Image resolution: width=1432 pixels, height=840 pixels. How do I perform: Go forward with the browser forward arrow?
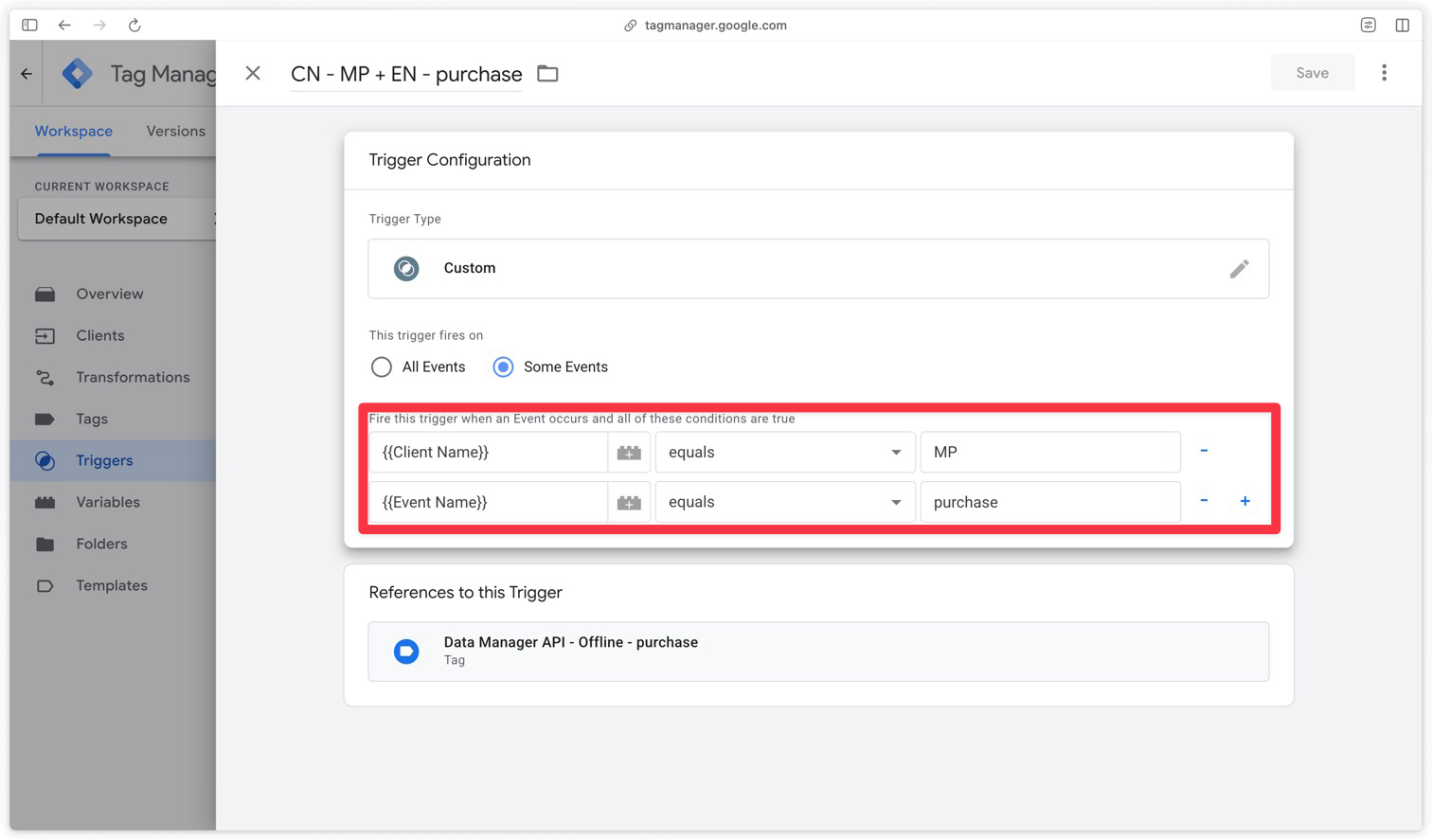(99, 26)
